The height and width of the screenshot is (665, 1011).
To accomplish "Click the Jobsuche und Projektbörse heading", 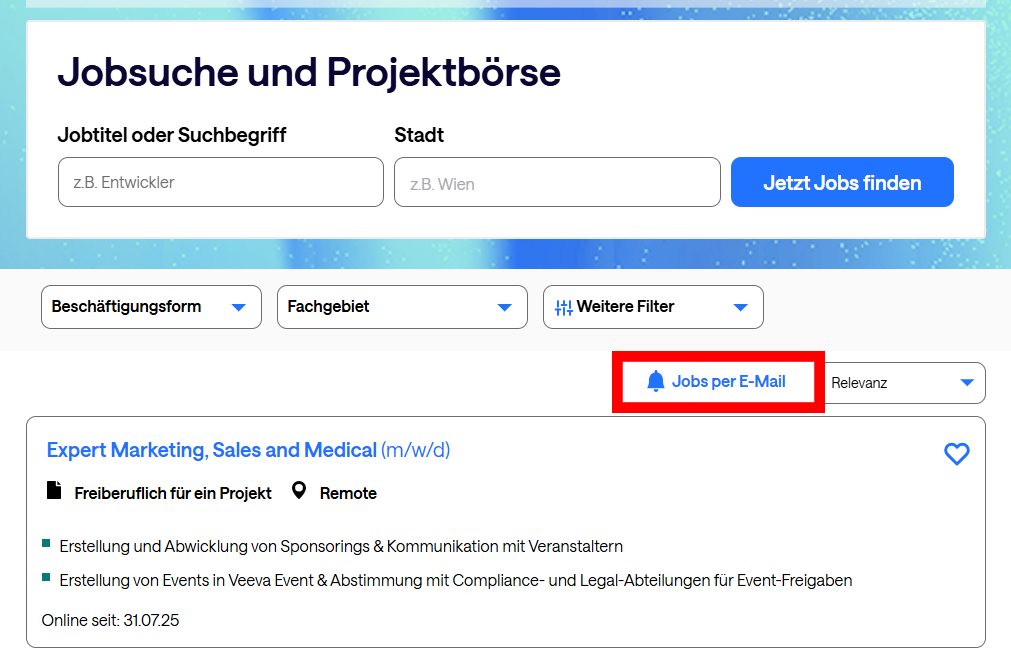I will 309,72.
